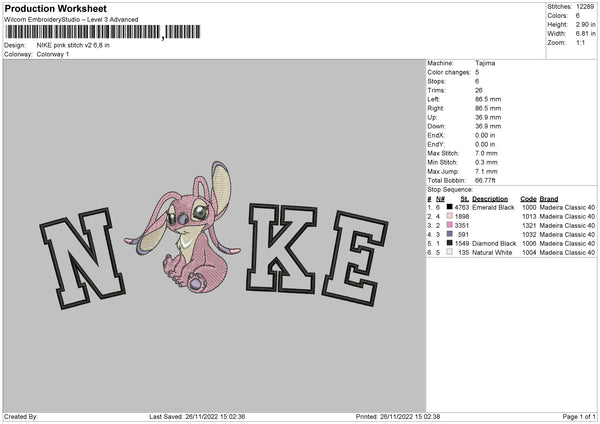This screenshot has height=424, width=600.
Task: Select the Natural White thread swatch
Action: click(x=451, y=252)
